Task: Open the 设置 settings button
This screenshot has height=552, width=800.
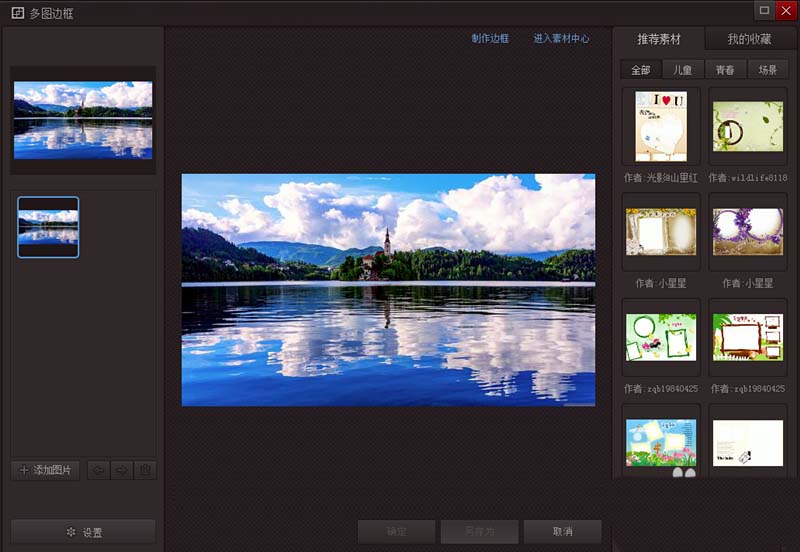Action: tap(84, 532)
